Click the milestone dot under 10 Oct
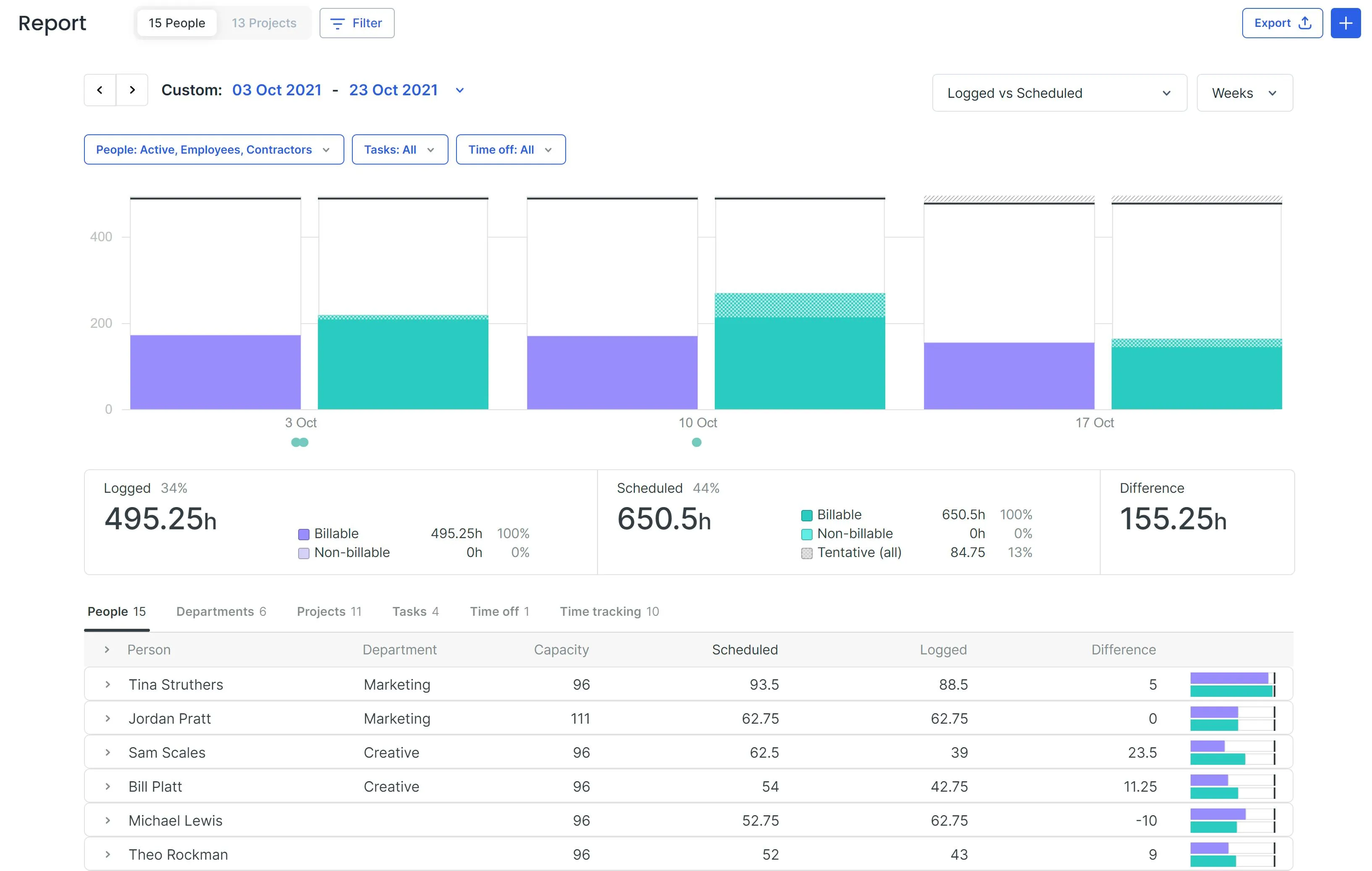Viewport: 1372px width, 871px height. click(696, 442)
